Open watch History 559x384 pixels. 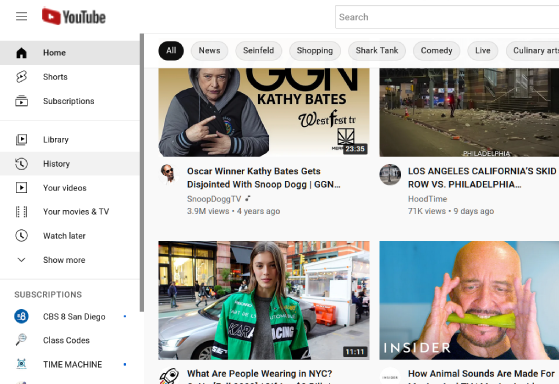point(70,164)
